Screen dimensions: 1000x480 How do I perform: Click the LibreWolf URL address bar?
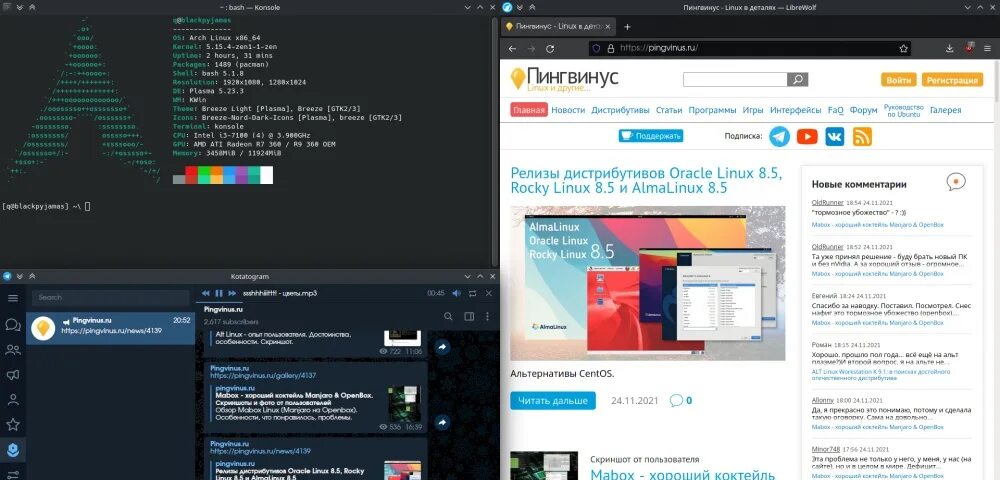coord(749,48)
